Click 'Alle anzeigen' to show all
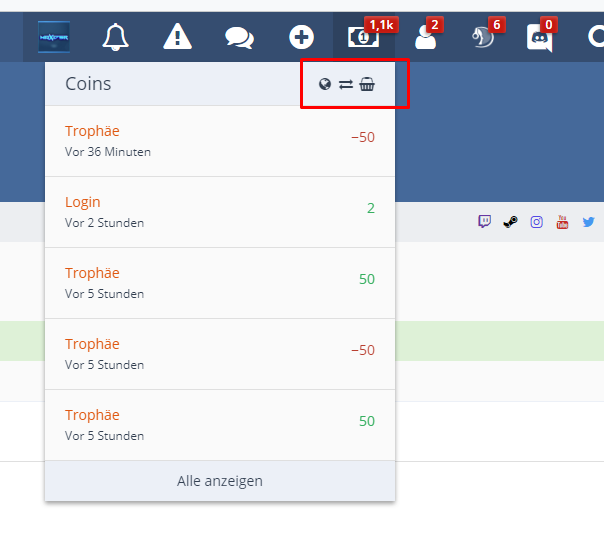This screenshot has width=604, height=555. click(x=220, y=481)
